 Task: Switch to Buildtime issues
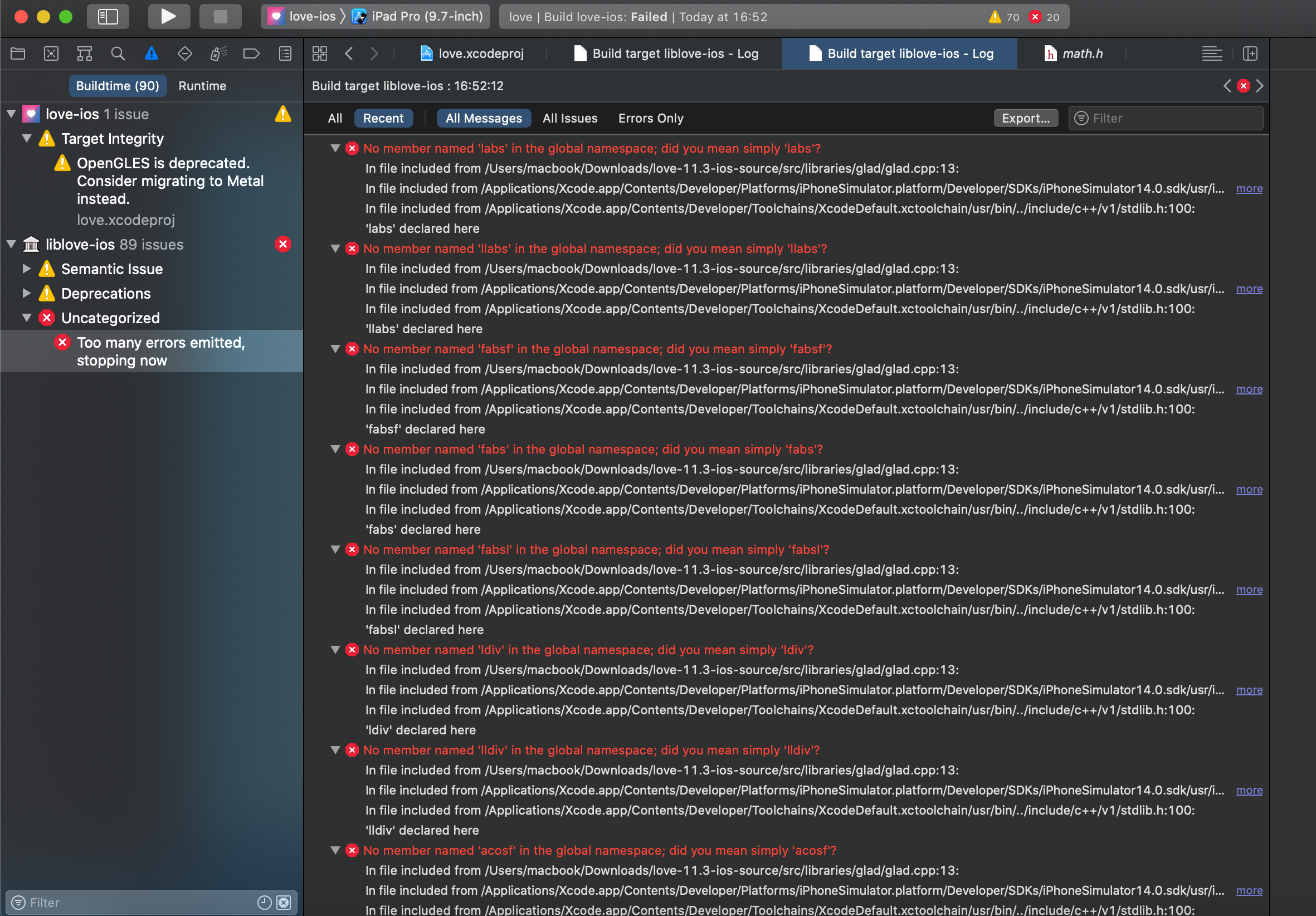[x=118, y=86]
